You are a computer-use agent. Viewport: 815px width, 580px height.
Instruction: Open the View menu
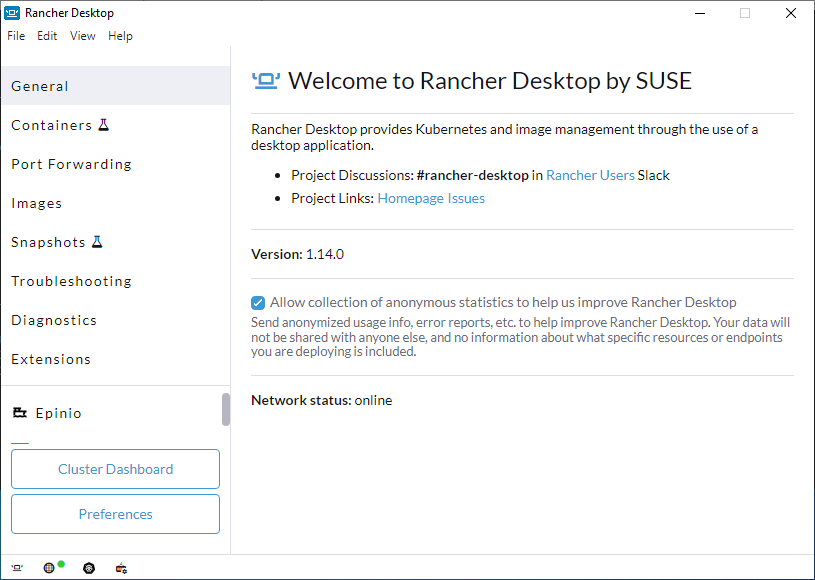83,36
